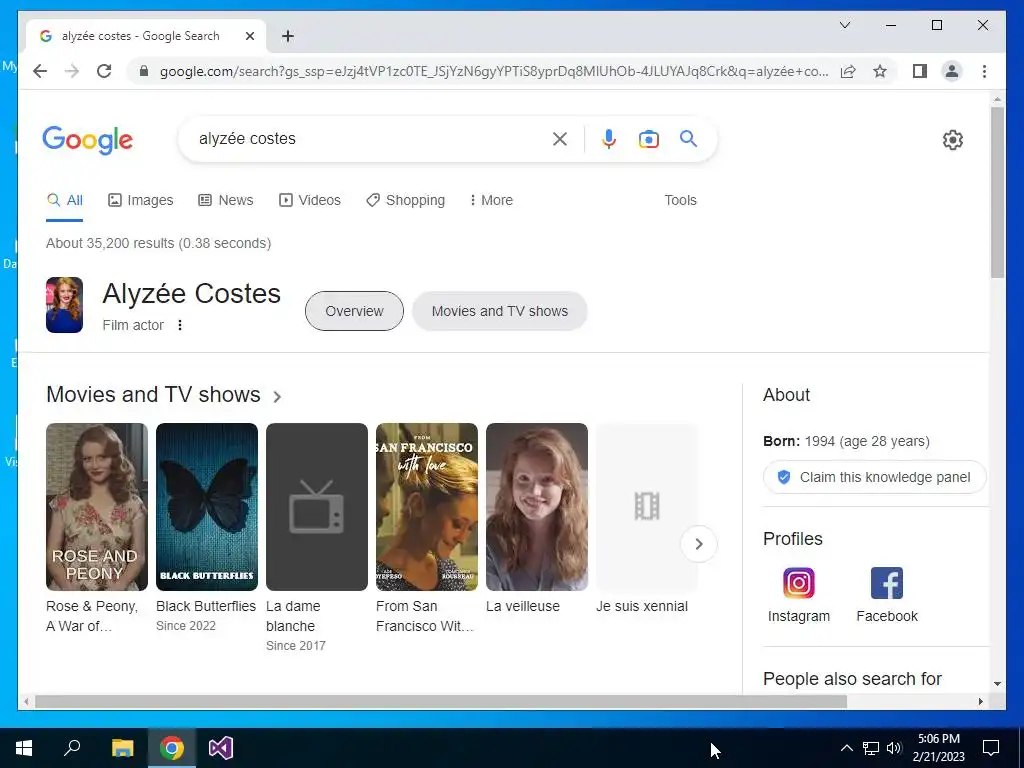The height and width of the screenshot is (768, 1024).
Task: Open the La veilleuse poster
Action: coord(537,507)
